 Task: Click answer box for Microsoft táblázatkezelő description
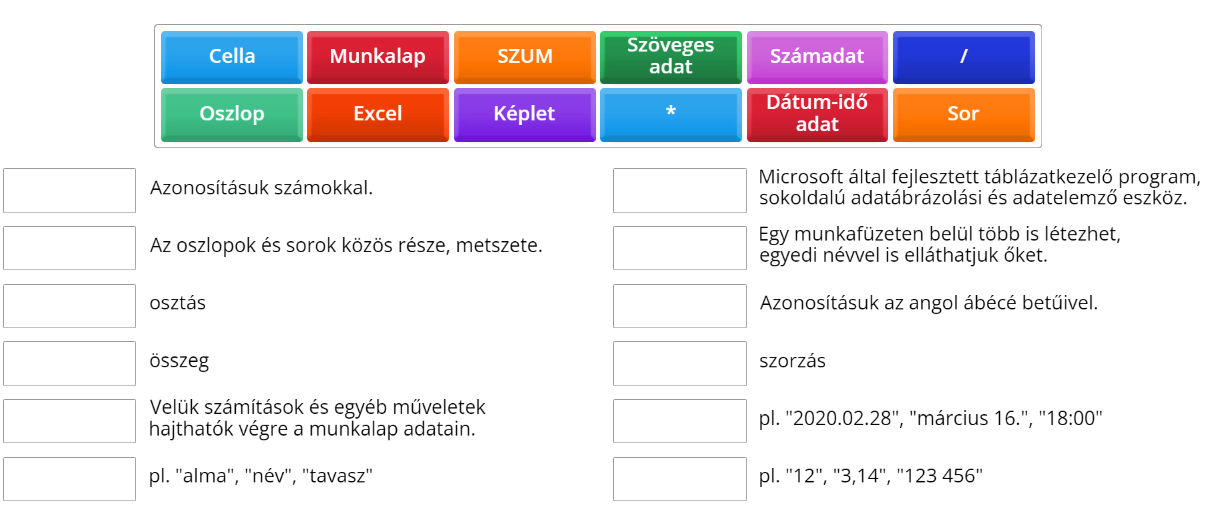[x=680, y=190]
